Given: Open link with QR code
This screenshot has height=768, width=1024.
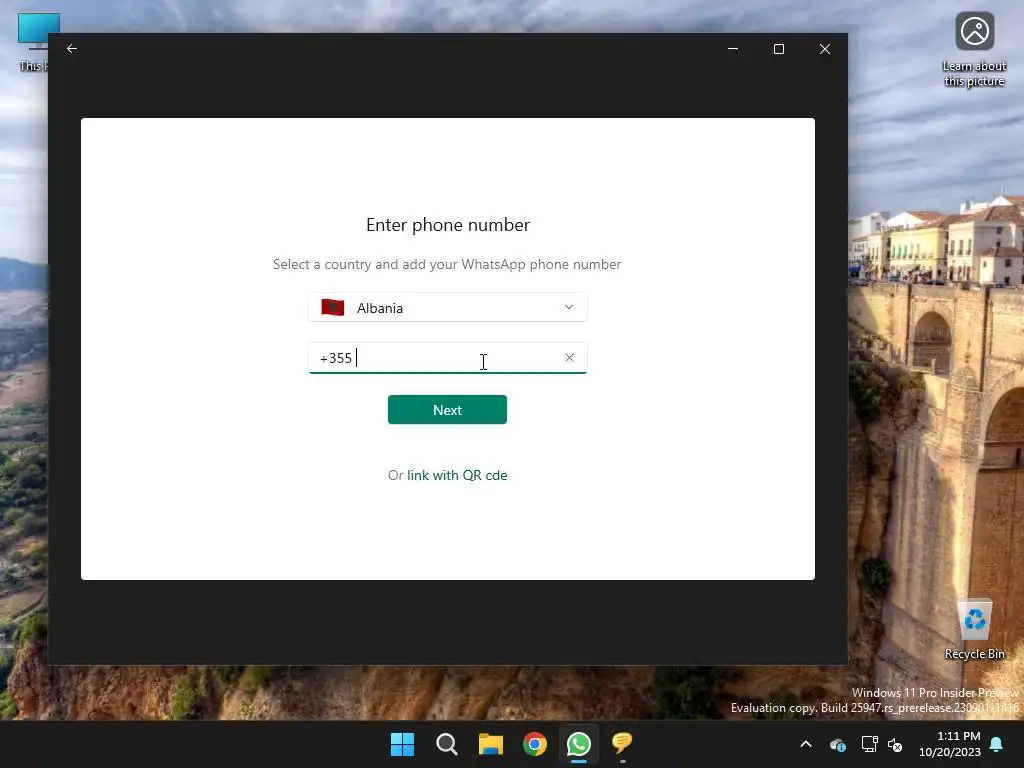Looking at the screenshot, I should click(x=457, y=475).
